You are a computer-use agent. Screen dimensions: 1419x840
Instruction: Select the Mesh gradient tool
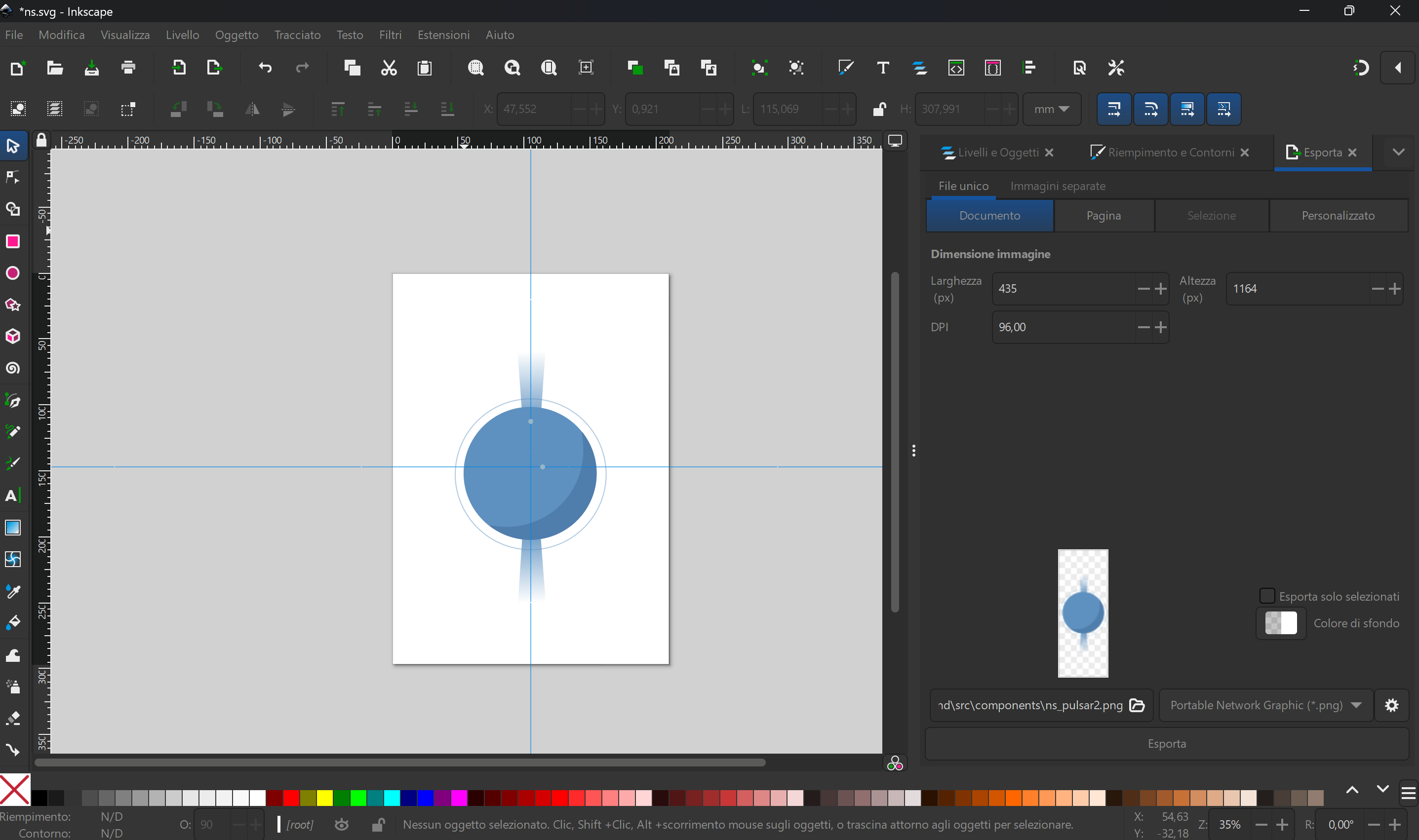click(12, 559)
